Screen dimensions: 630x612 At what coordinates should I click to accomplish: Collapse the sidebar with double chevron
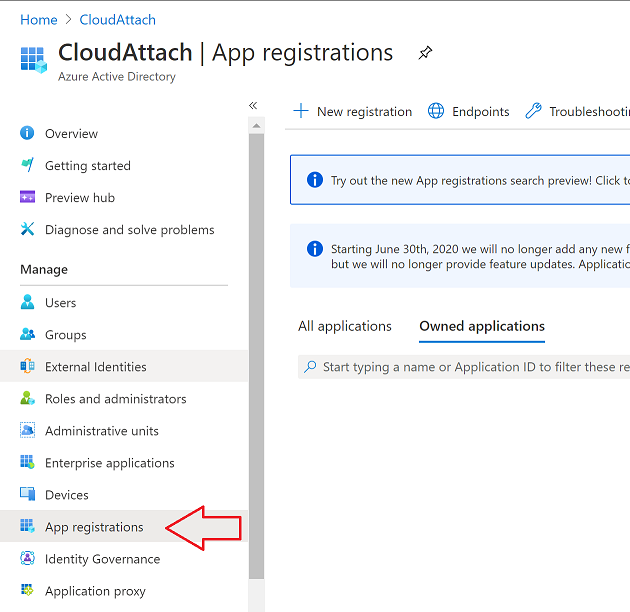point(253,105)
